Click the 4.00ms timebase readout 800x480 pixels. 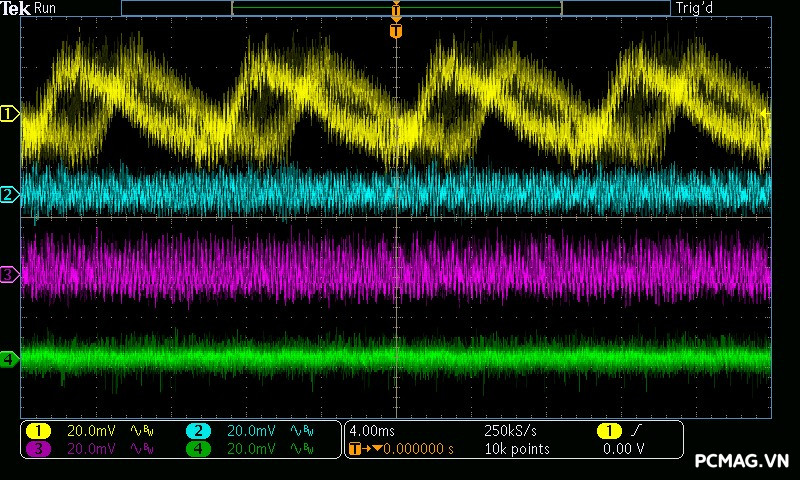pos(371,431)
